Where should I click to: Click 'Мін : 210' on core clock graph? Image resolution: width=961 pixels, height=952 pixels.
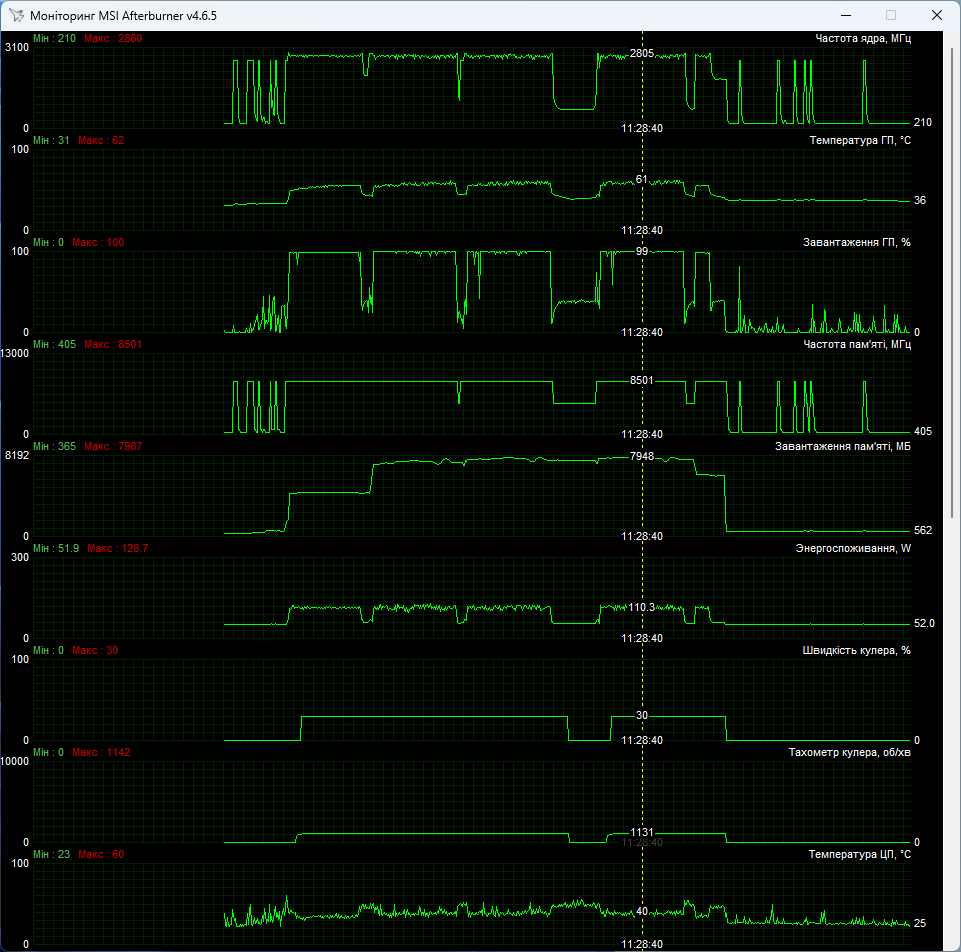(x=55, y=39)
